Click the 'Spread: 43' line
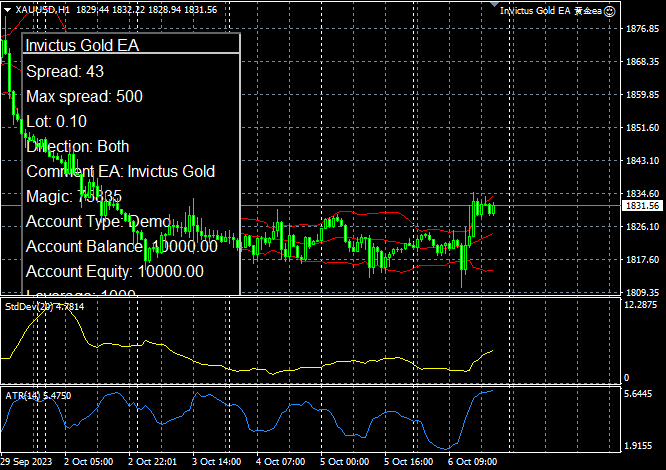This screenshot has height=470, width=666. coord(65,71)
